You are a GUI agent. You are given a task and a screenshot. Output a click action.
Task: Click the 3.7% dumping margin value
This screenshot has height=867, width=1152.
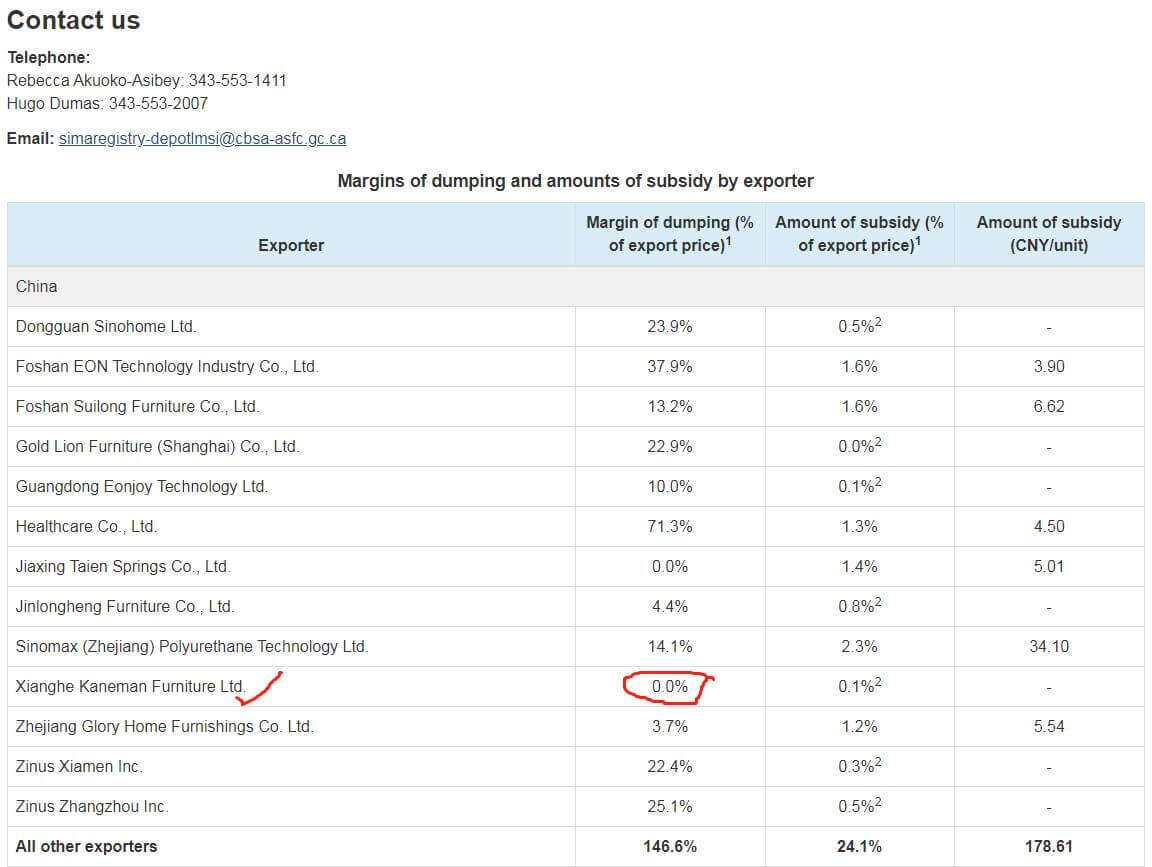(670, 726)
